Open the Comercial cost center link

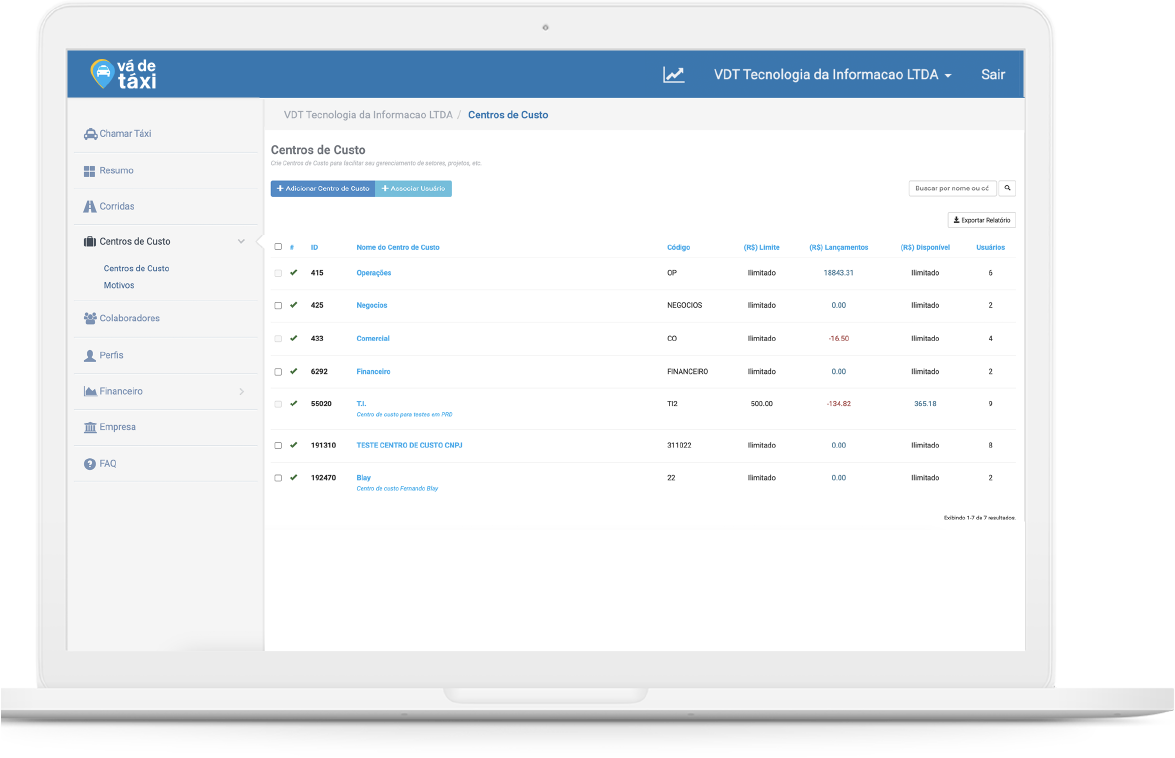[372, 339]
